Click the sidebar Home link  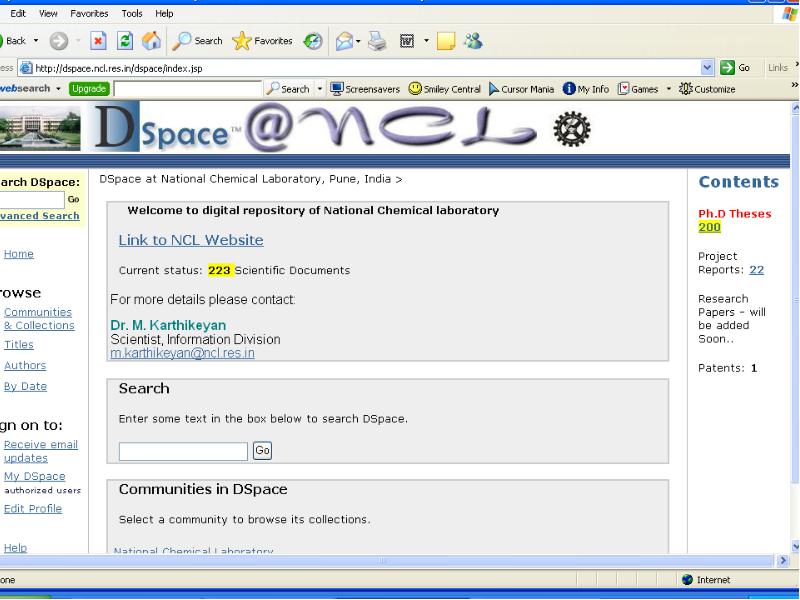[19, 254]
